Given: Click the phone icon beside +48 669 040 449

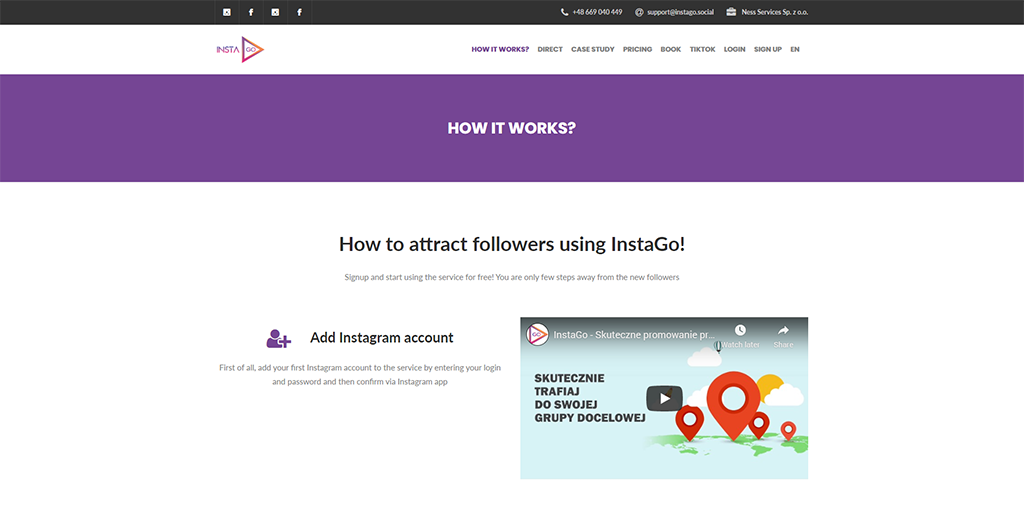Looking at the screenshot, I should point(564,12).
